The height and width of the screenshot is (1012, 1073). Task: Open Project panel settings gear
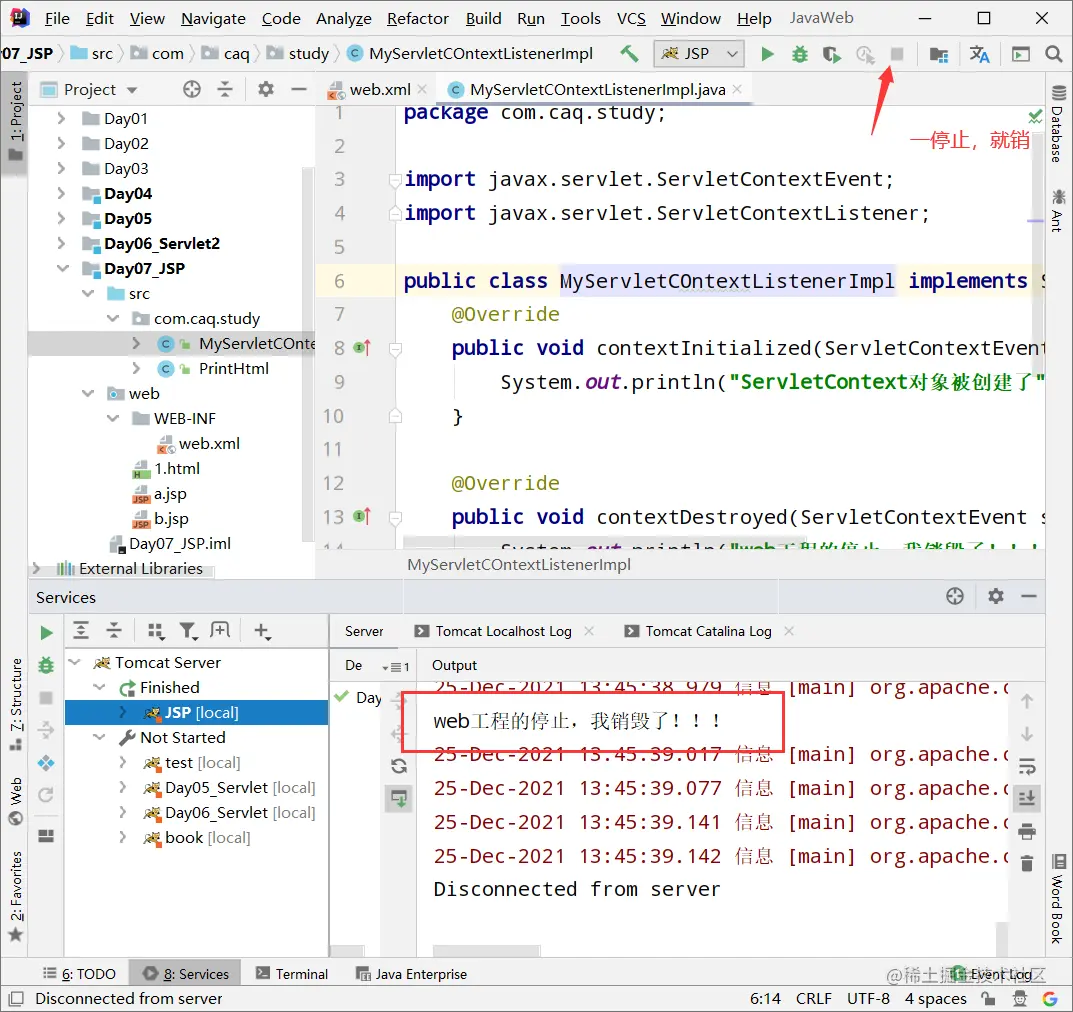pyautogui.click(x=266, y=89)
